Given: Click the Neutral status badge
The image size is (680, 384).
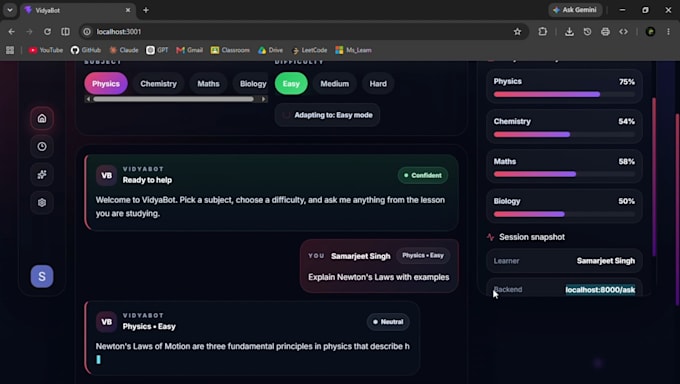Looking at the screenshot, I should pyautogui.click(x=388, y=322).
